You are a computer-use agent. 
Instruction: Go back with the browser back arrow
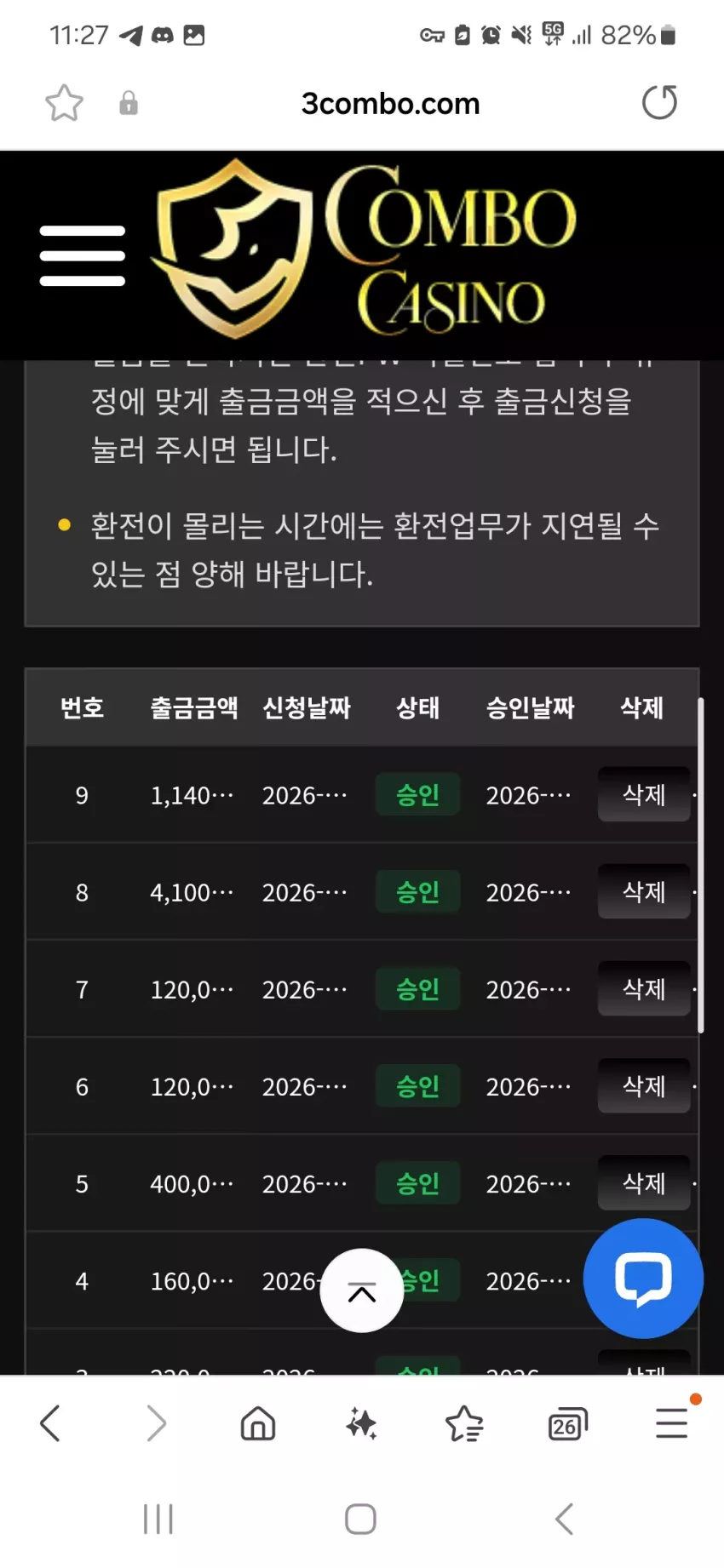point(50,1422)
